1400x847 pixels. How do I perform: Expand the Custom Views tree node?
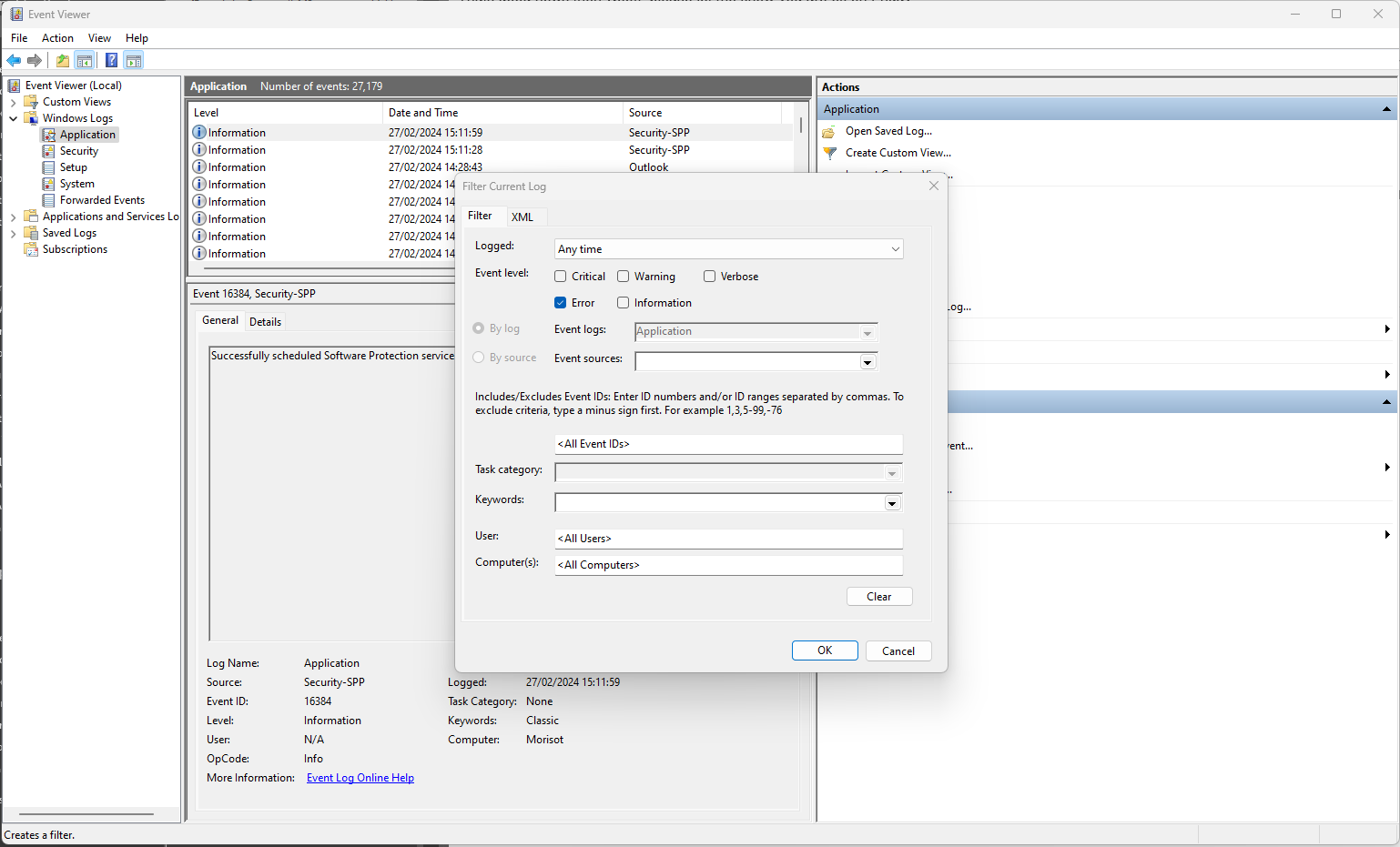point(14,102)
